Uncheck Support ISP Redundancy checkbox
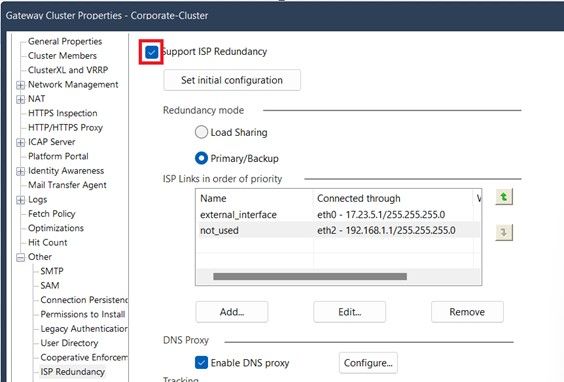Screen dimensions: 564x382 [x=151, y=52]
